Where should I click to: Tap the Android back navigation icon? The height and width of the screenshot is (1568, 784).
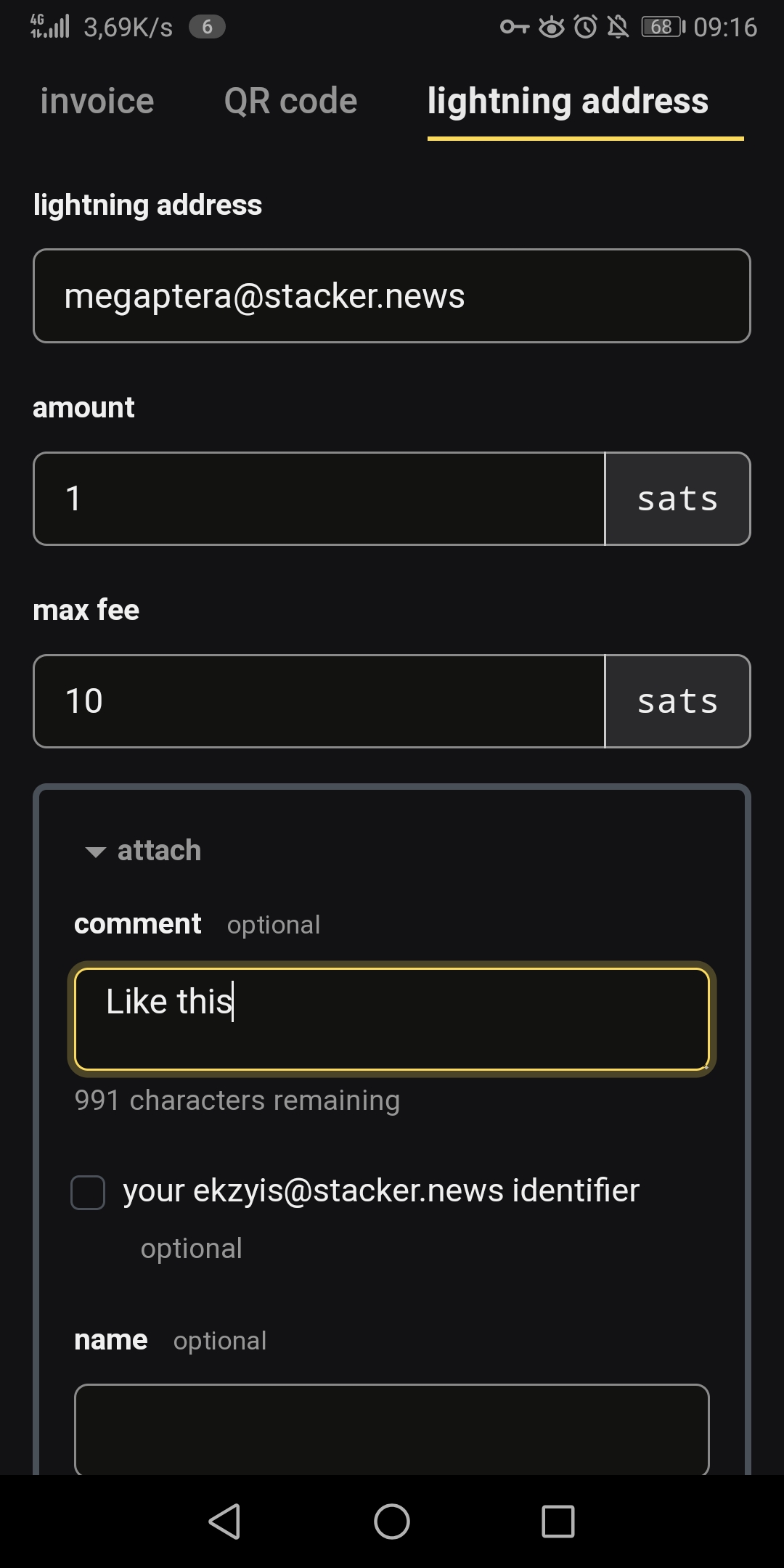point(225,1521)
